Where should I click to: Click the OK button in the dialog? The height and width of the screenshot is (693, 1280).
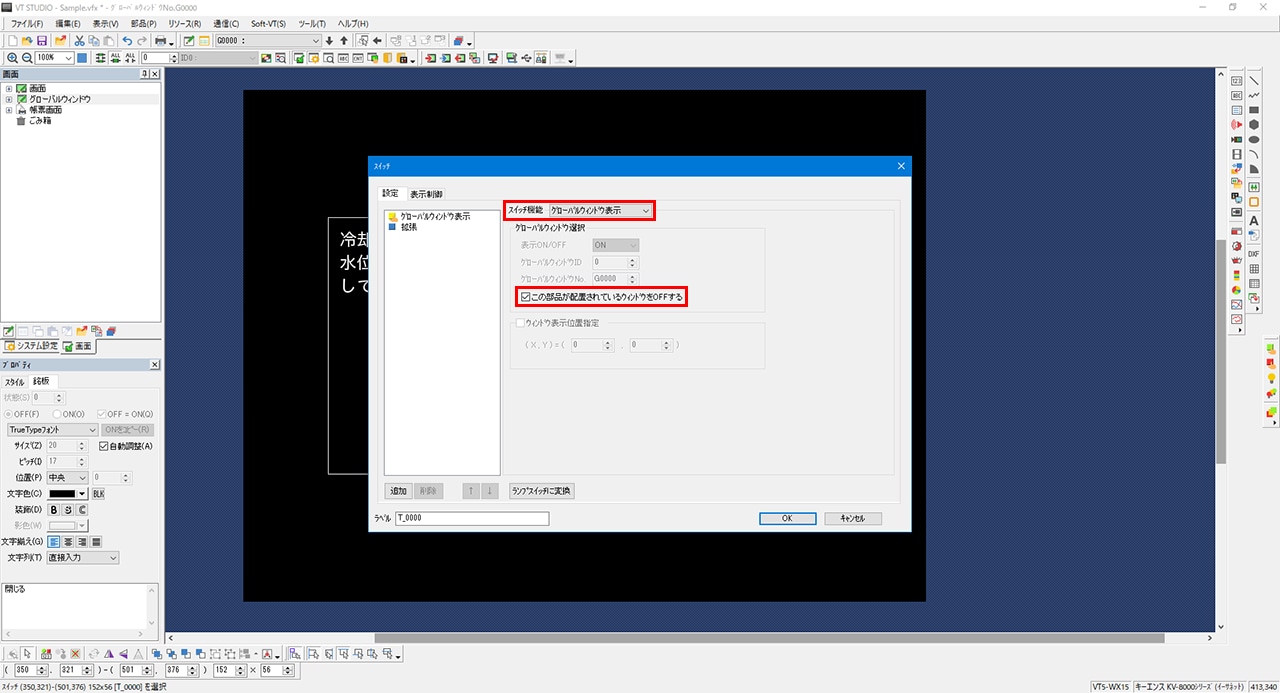787,519
